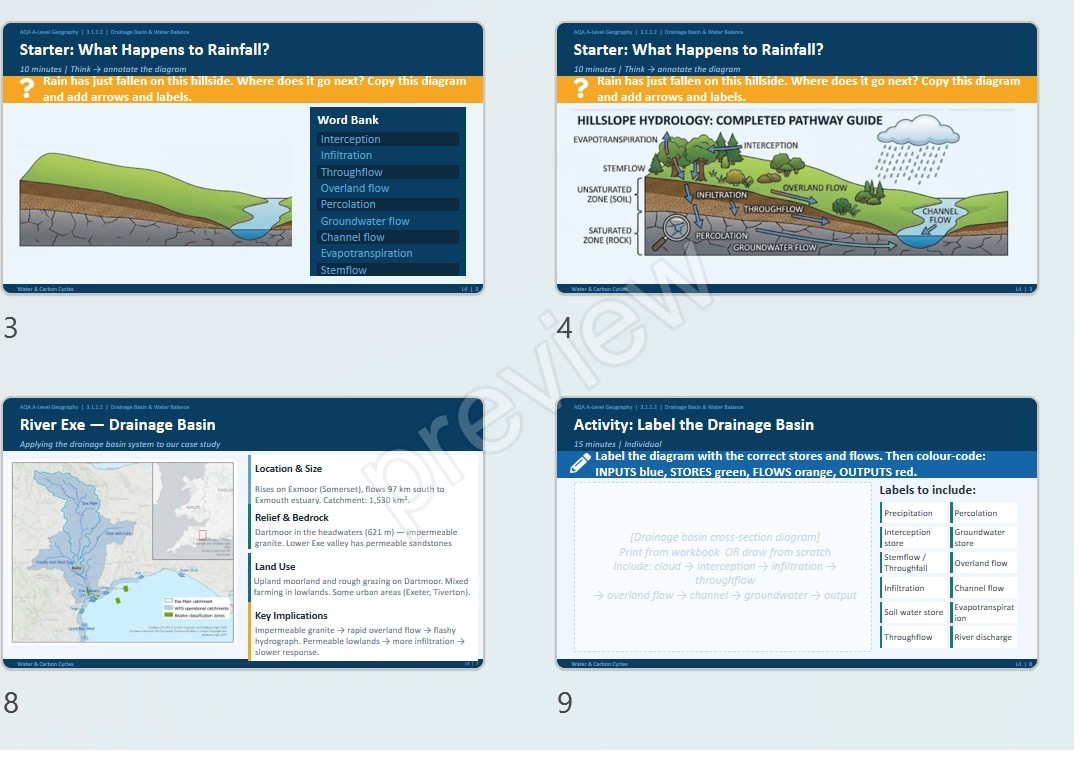
Task: Click the 'SATURATED ZONE (ROCK)' label
Action: 608,236
